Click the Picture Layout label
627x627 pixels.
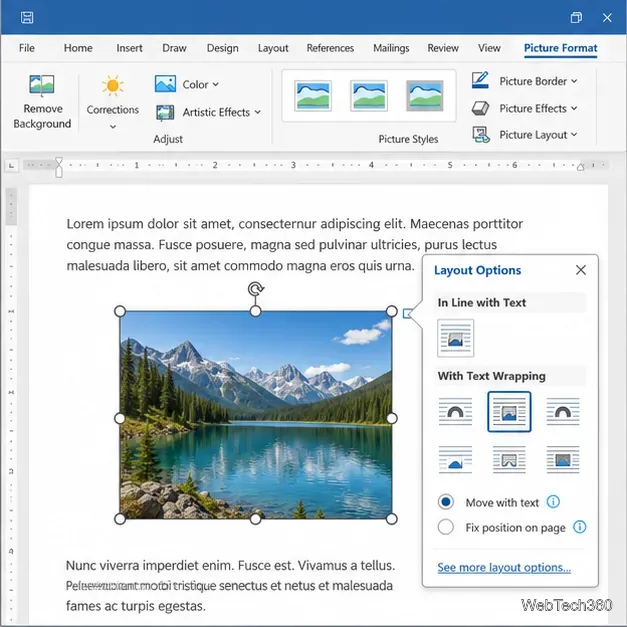(x=533, y=135)
